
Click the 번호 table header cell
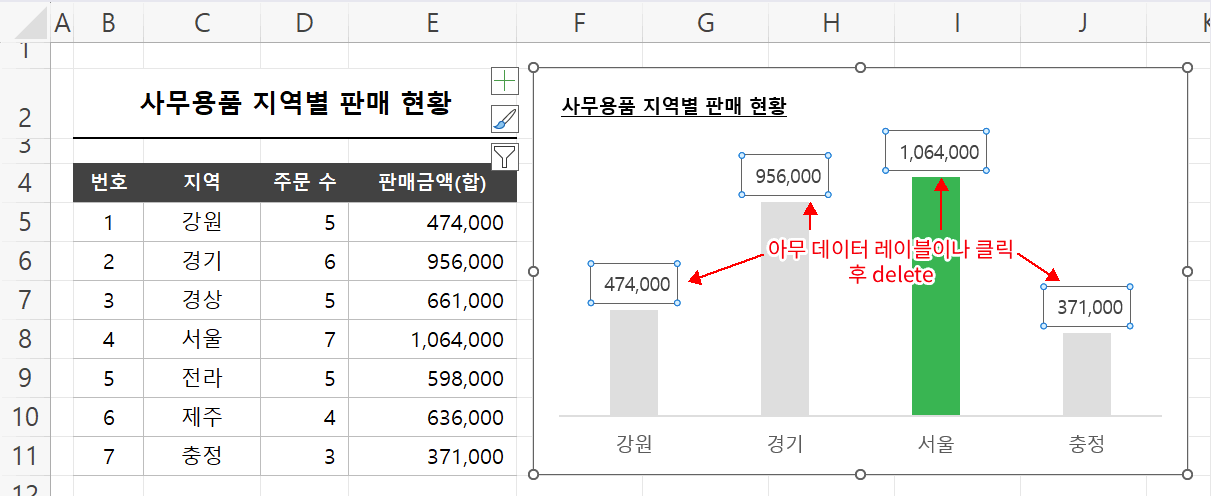coord(108,183)
